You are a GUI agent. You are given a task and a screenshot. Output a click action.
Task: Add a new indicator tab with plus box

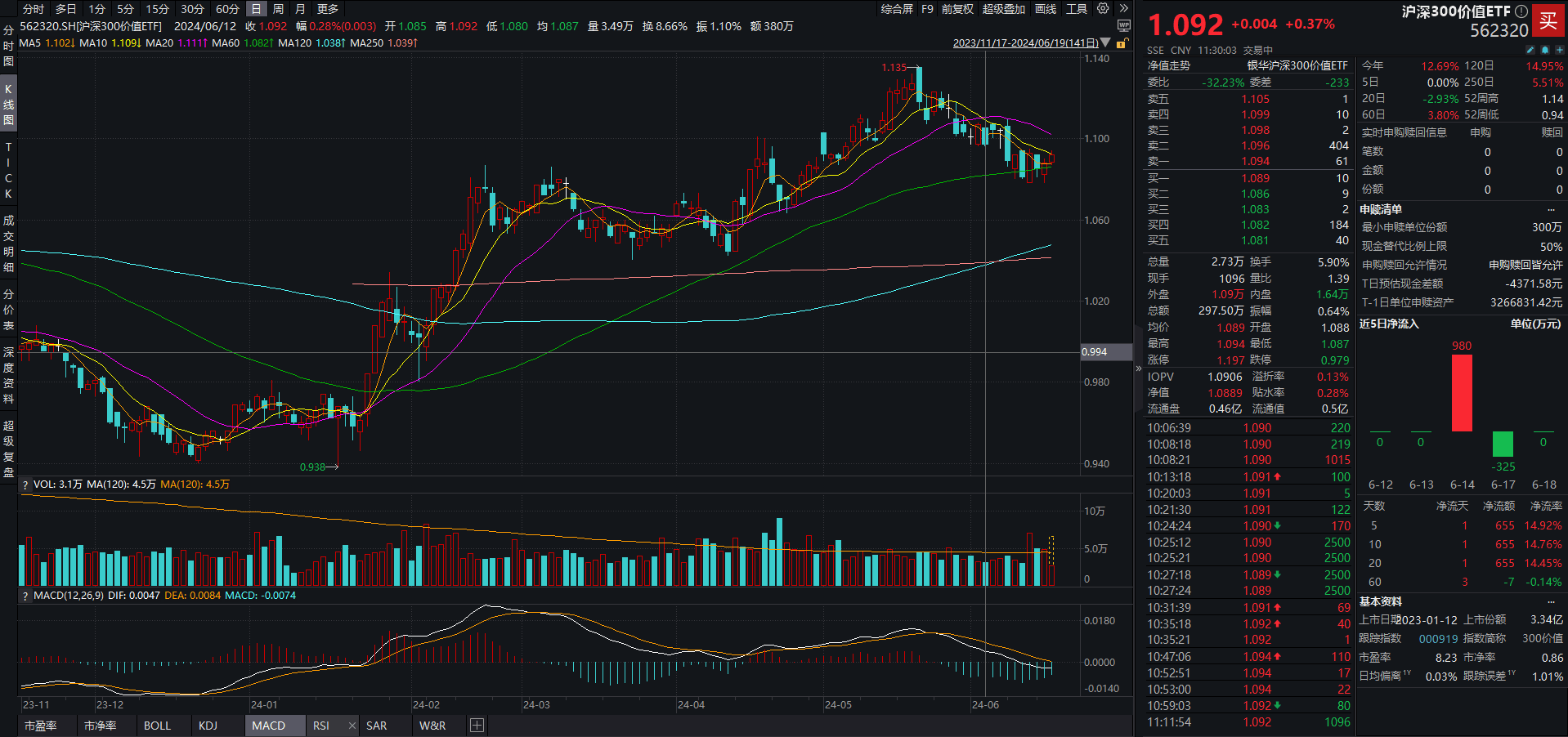477,726
